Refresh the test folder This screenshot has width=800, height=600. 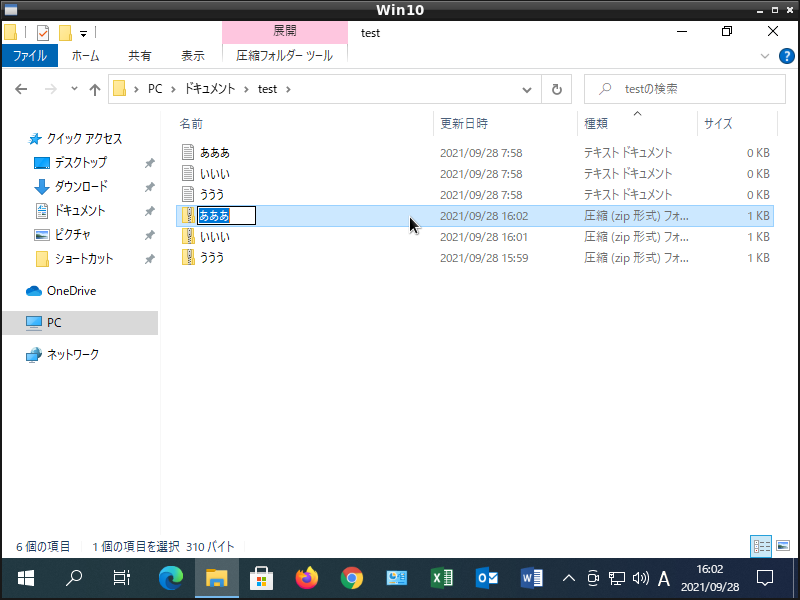point(557,90)
